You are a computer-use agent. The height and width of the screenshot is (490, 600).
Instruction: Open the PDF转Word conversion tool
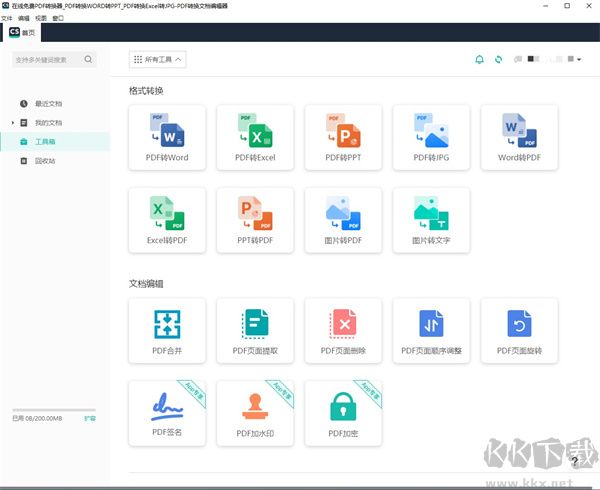point(167,137)
